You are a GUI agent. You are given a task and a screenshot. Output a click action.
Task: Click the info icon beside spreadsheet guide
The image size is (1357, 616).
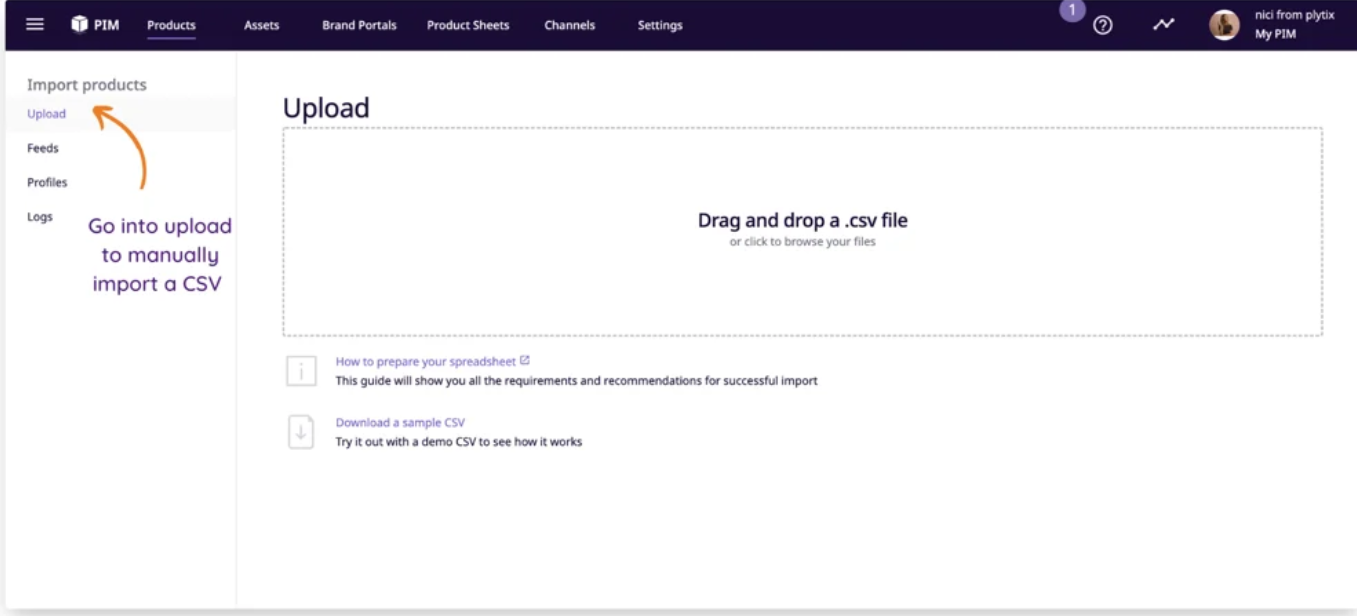(x=301, y=371)
